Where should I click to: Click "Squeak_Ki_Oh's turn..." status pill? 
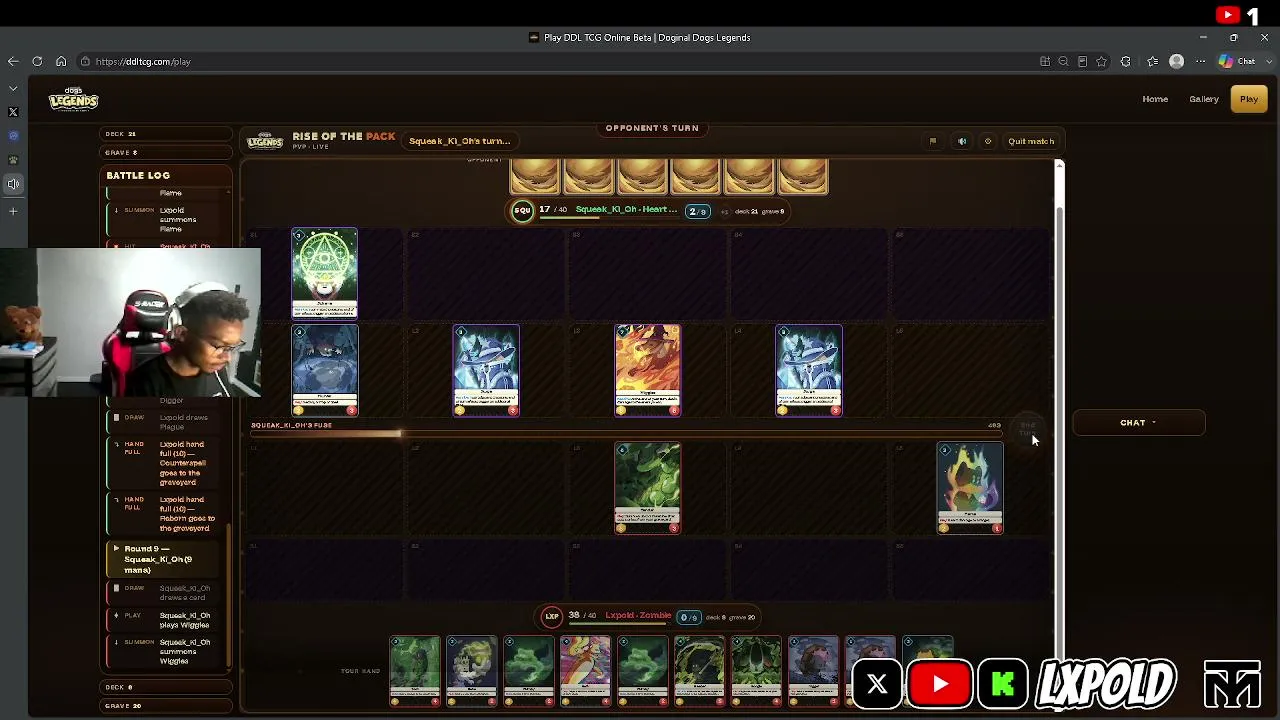(x=460, y=141)
